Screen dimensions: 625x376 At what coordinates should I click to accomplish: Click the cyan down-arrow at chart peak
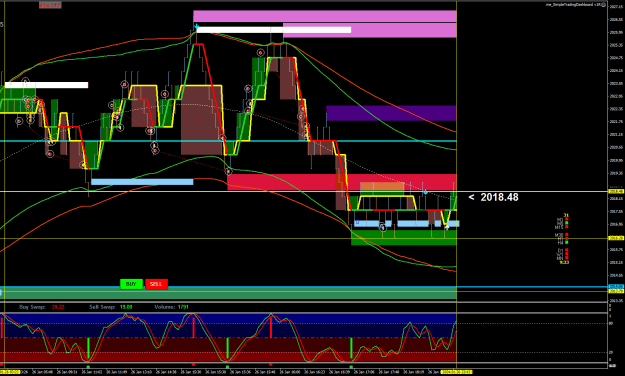point(197,26)
